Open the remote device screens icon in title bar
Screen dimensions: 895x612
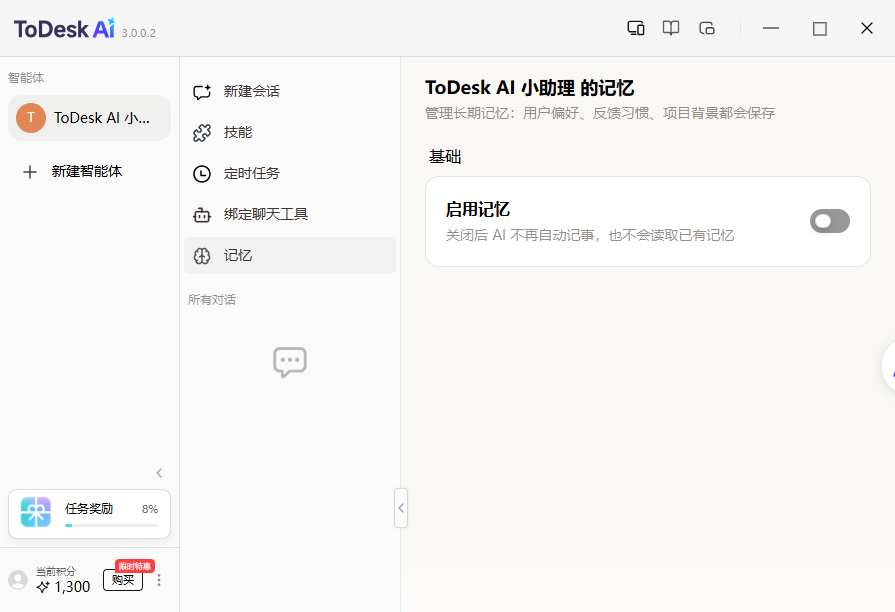click(636, 28)
